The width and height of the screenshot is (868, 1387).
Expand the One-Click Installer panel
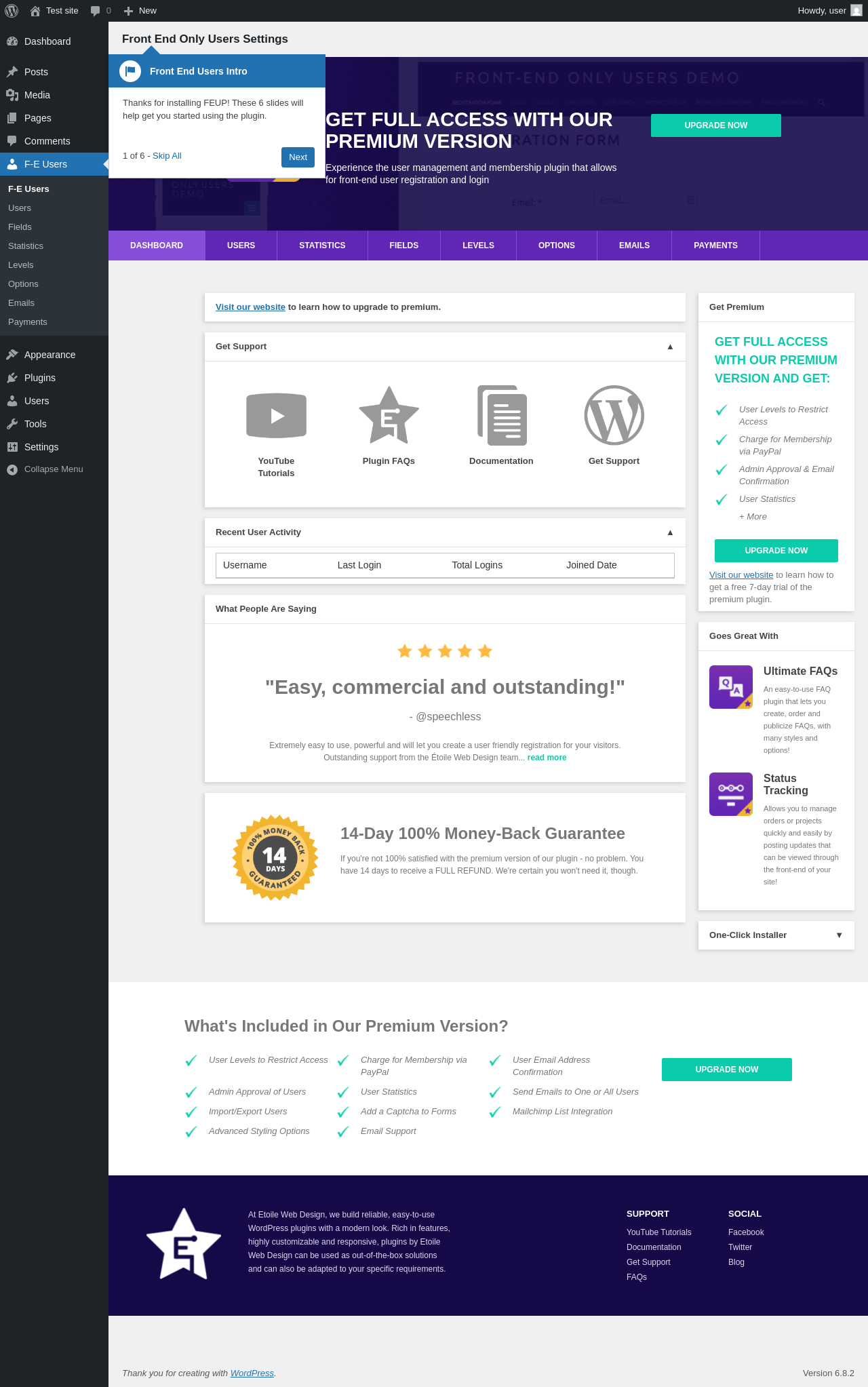coord(839,935)
